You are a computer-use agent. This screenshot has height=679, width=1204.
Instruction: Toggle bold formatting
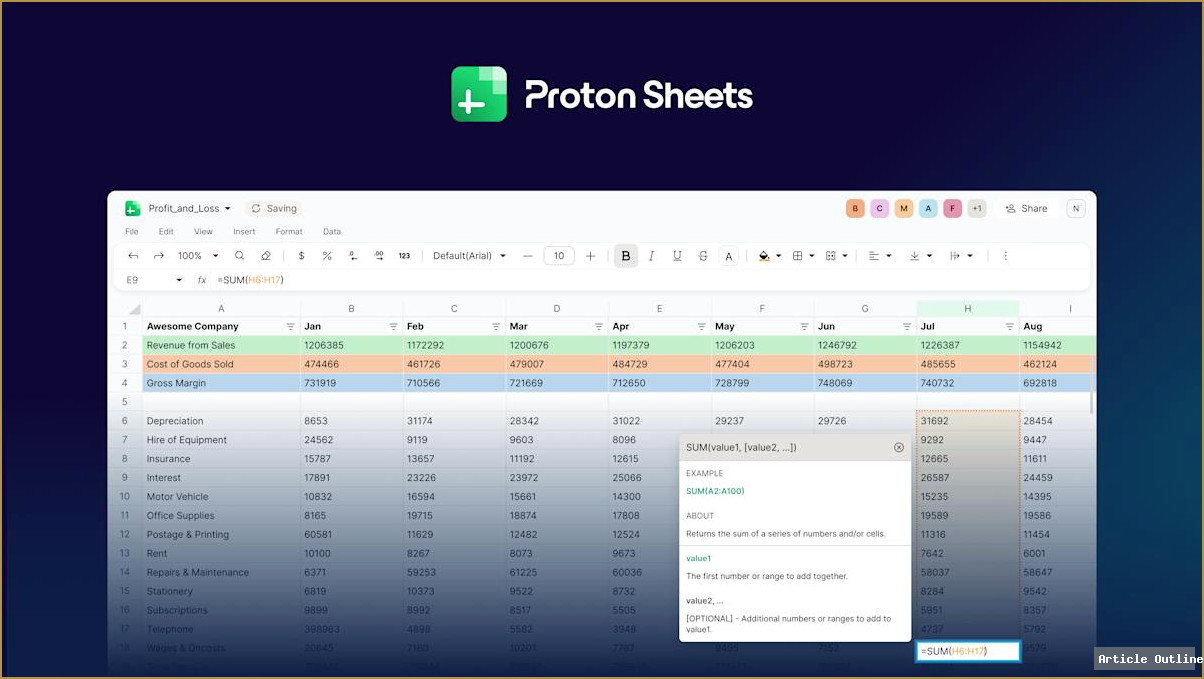625,255
